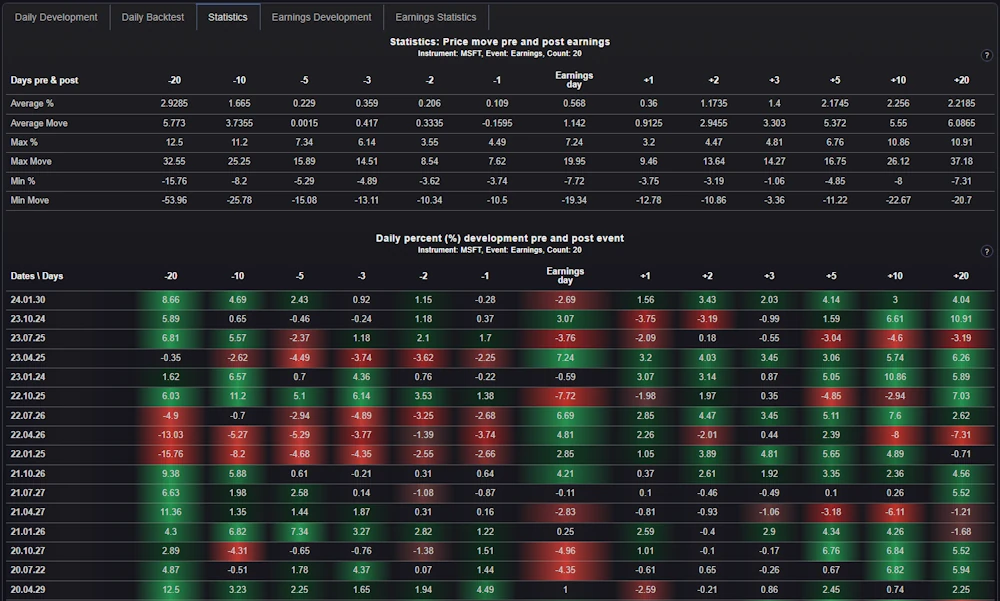Open the Earnings Statistics tab
Image resolution: width=1000 pixels, height=601 pixels.
(435, 17)
